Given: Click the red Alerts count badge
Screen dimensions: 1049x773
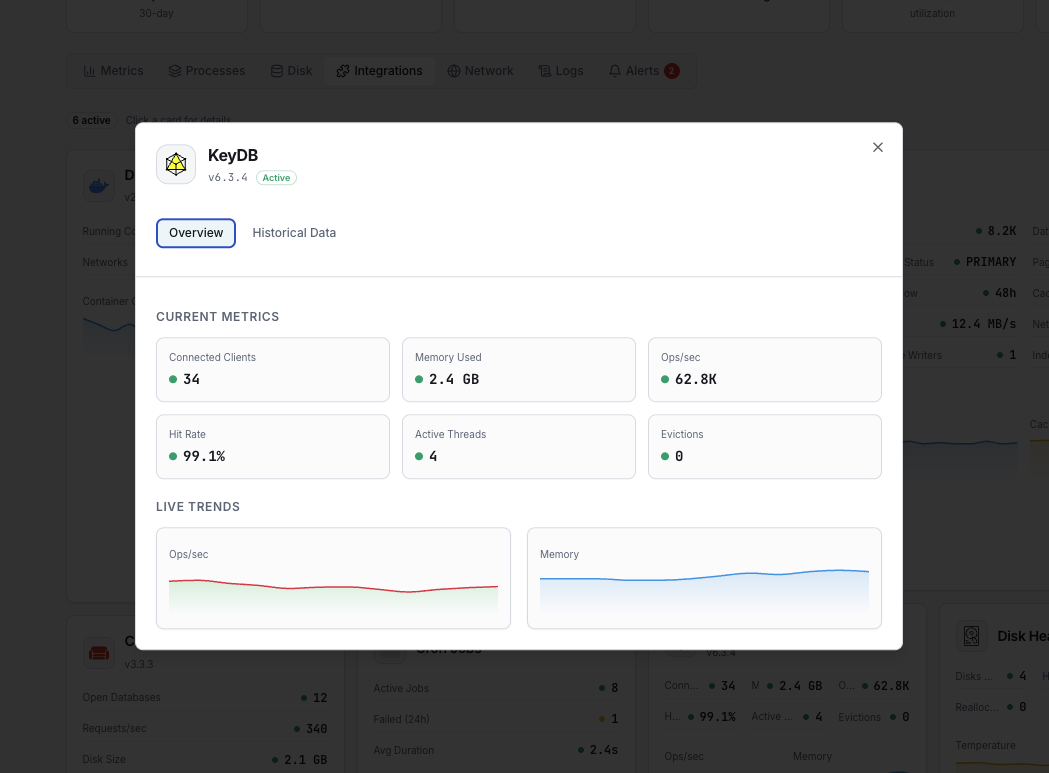Looking at the screenshot, I should [x=670, y=70].
